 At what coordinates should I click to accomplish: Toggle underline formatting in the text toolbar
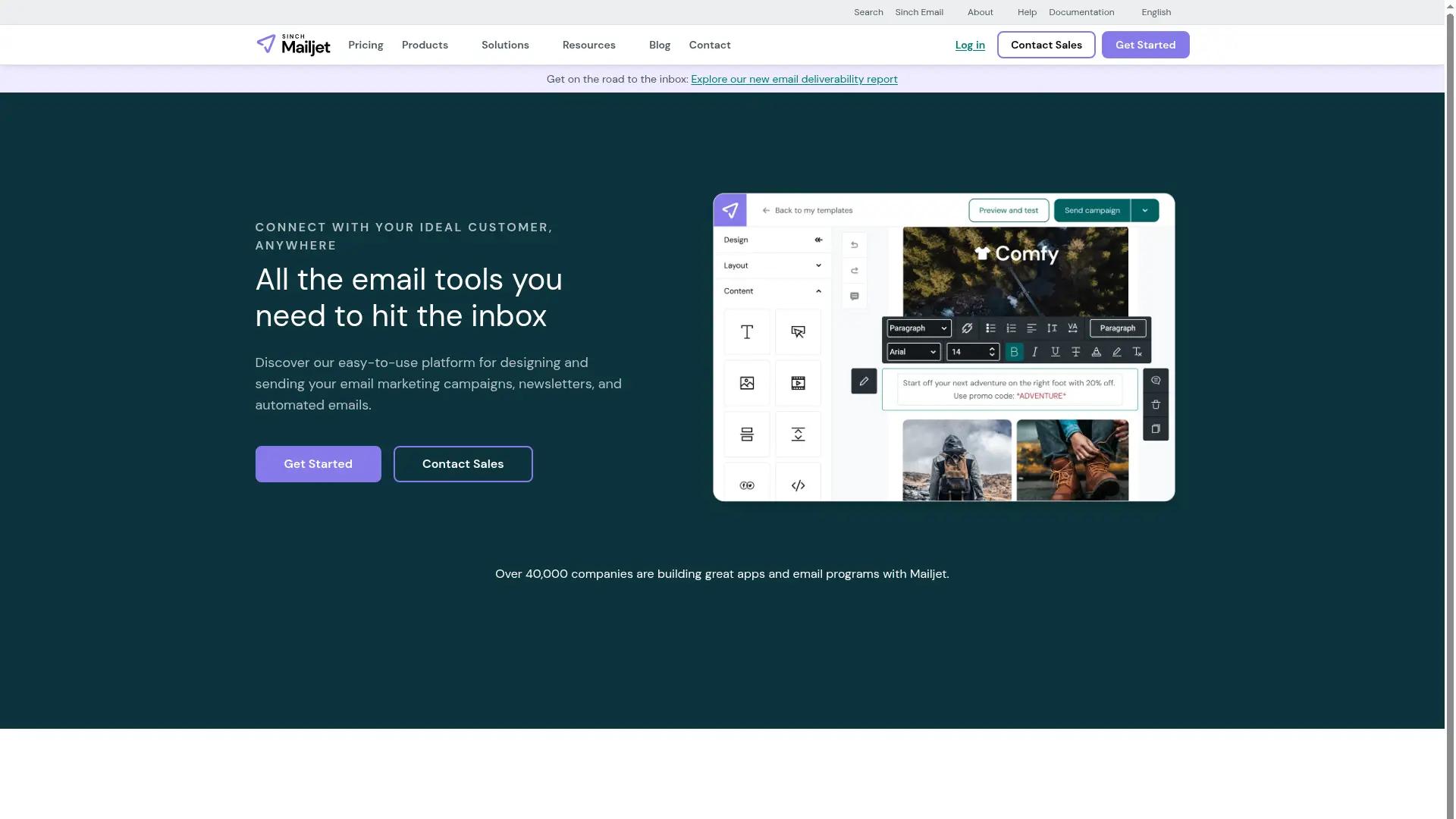tap(1055, 351)
